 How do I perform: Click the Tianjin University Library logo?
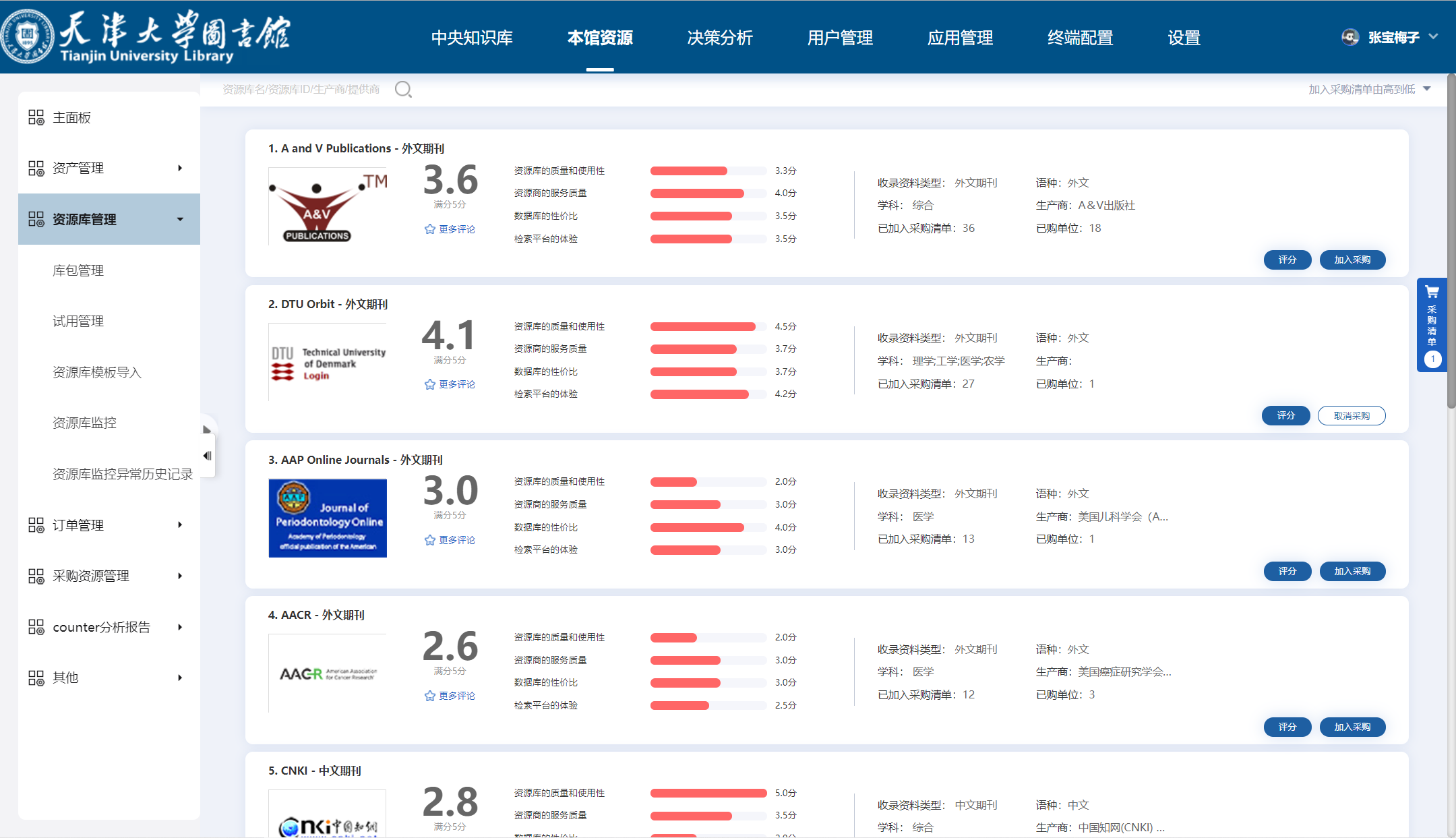(x=145, y=36)
